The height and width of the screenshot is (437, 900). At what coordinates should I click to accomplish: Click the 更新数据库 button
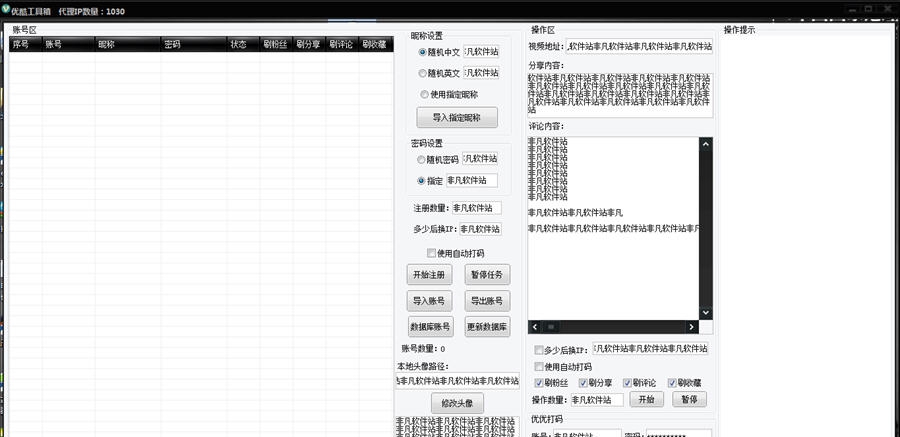coord(487,327)
